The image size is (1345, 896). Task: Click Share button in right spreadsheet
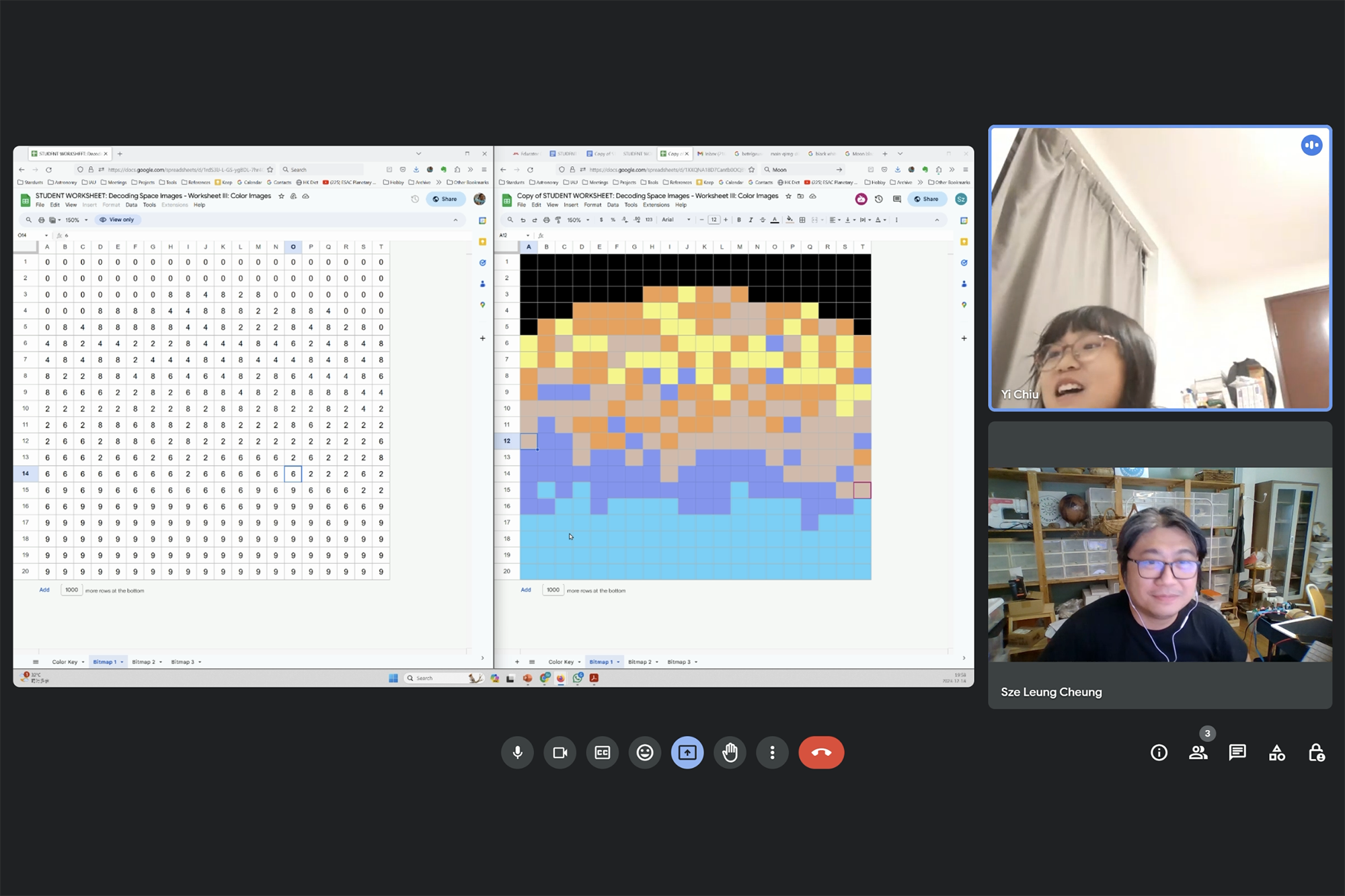coord(926,199)
